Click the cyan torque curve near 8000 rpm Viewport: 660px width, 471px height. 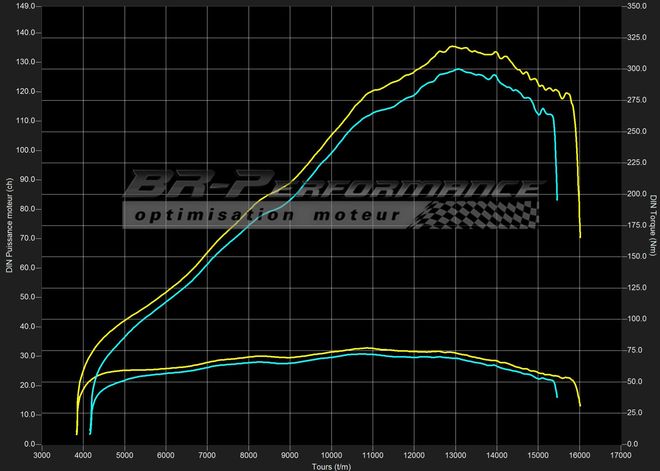249,363
